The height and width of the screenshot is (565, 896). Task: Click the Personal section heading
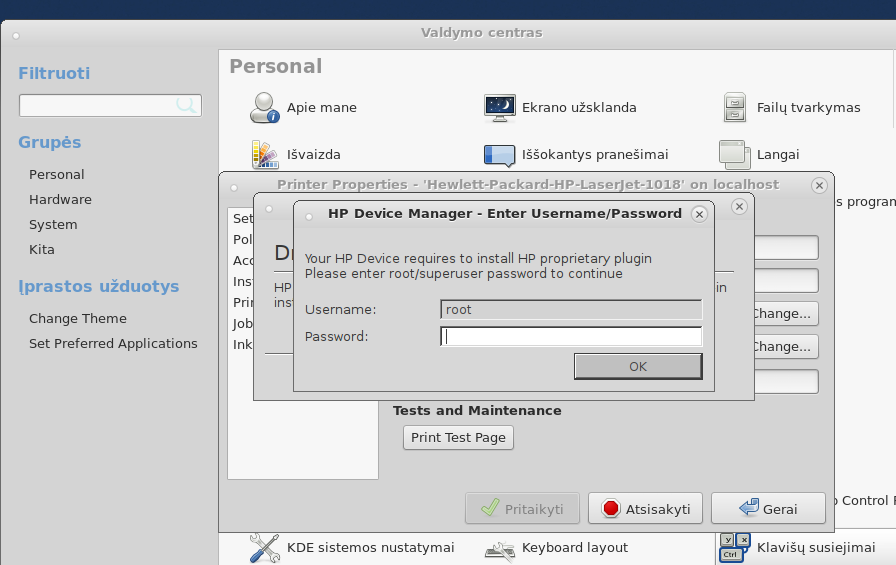pos(275,66)
